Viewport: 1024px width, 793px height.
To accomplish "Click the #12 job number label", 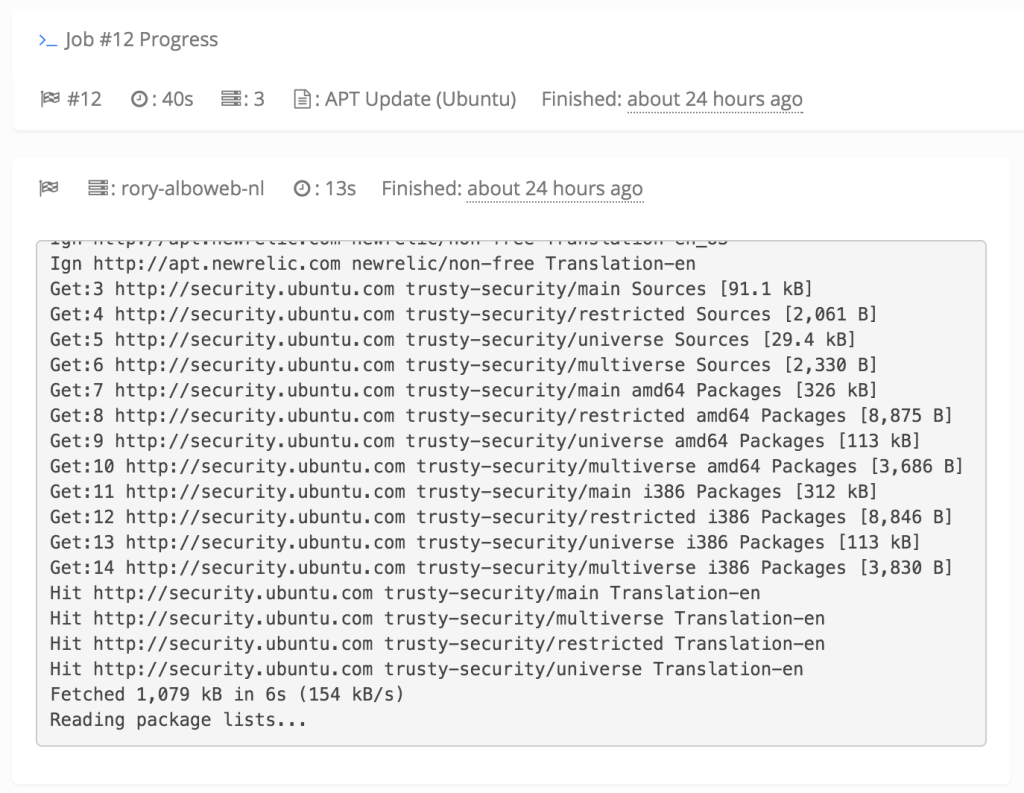I will click(x=84, y=99).
